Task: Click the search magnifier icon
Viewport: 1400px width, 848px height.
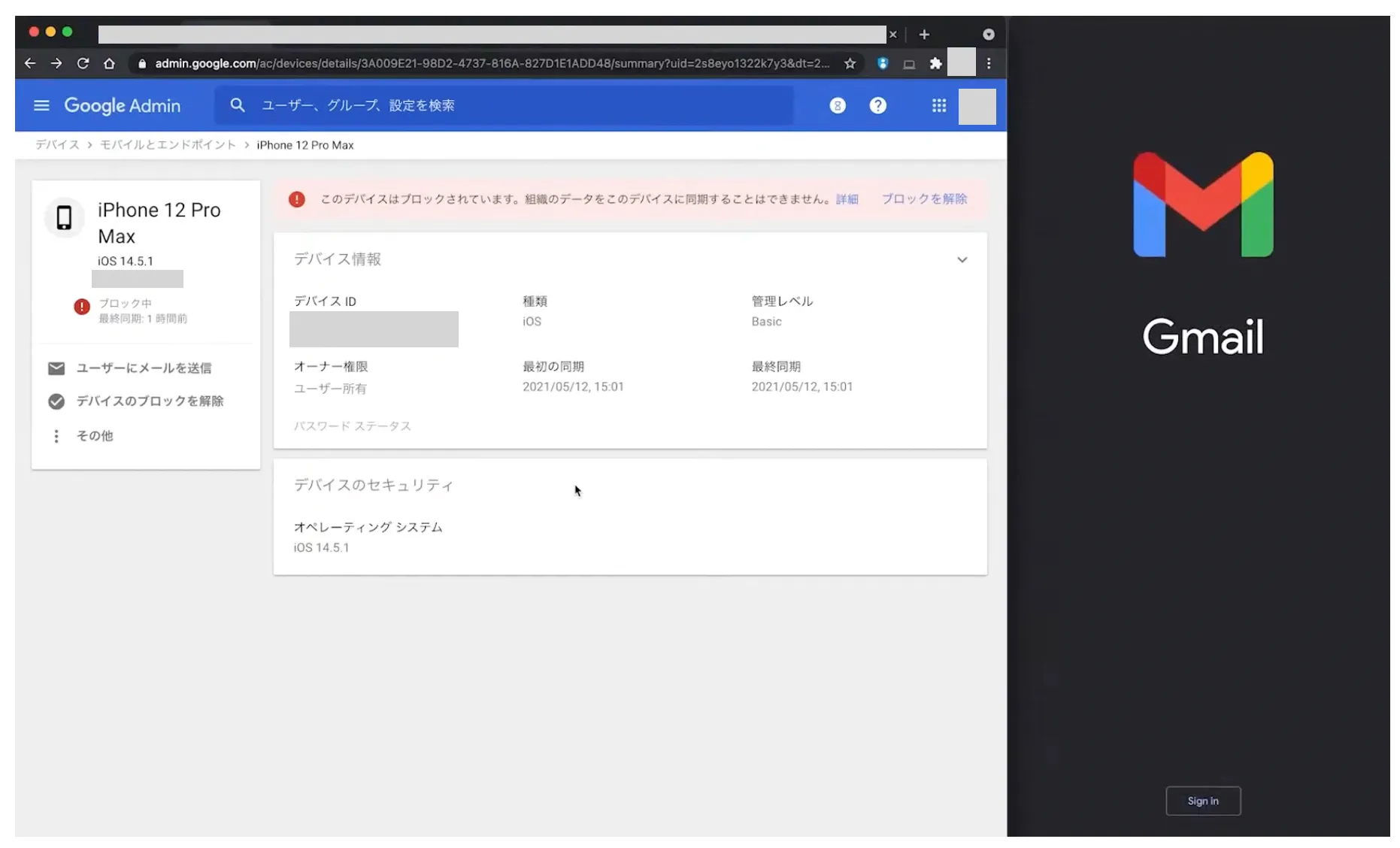Action: [238, 105]
